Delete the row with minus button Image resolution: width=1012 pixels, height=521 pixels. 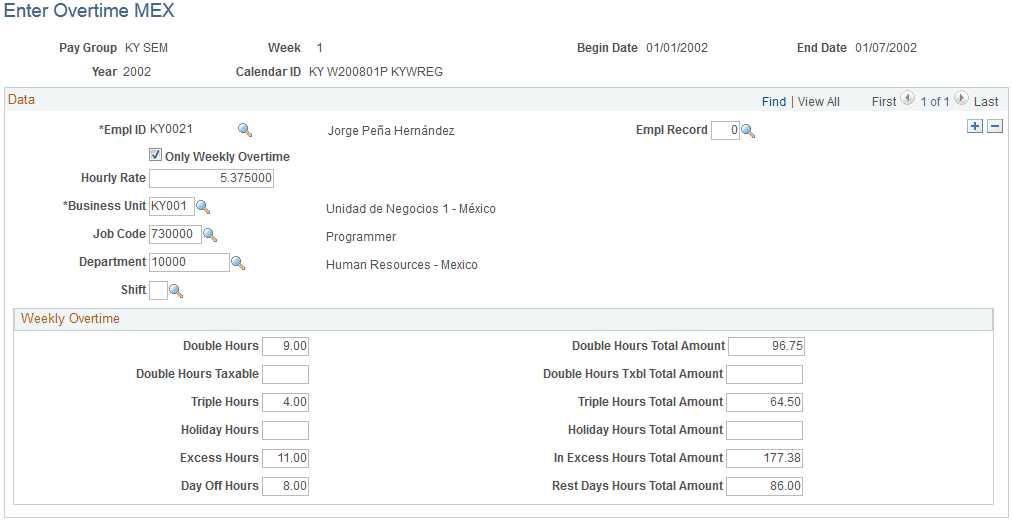pos(996,127)
